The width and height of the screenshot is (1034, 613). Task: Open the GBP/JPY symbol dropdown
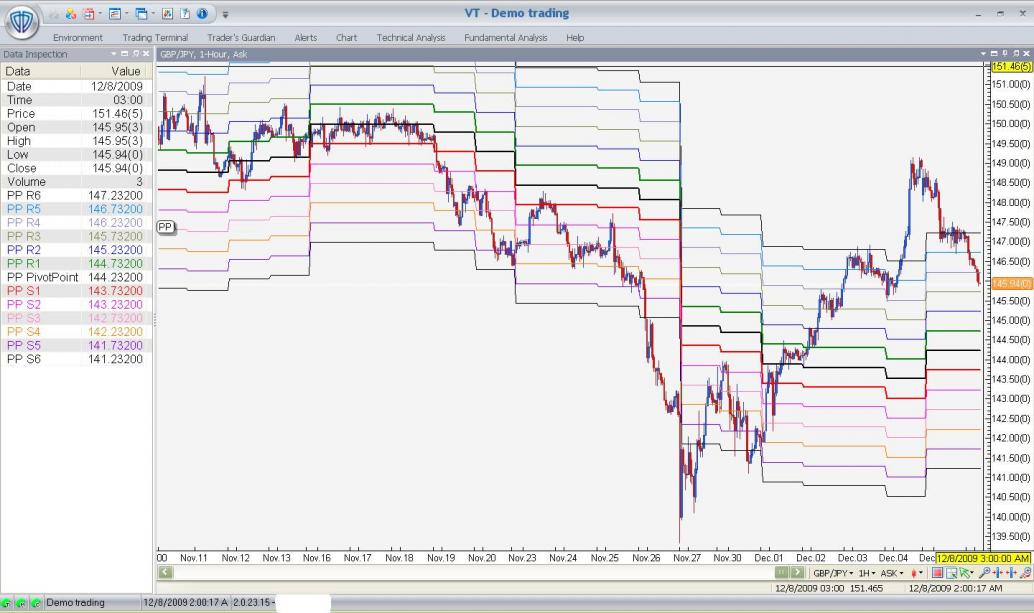click(x=833, y=573)
